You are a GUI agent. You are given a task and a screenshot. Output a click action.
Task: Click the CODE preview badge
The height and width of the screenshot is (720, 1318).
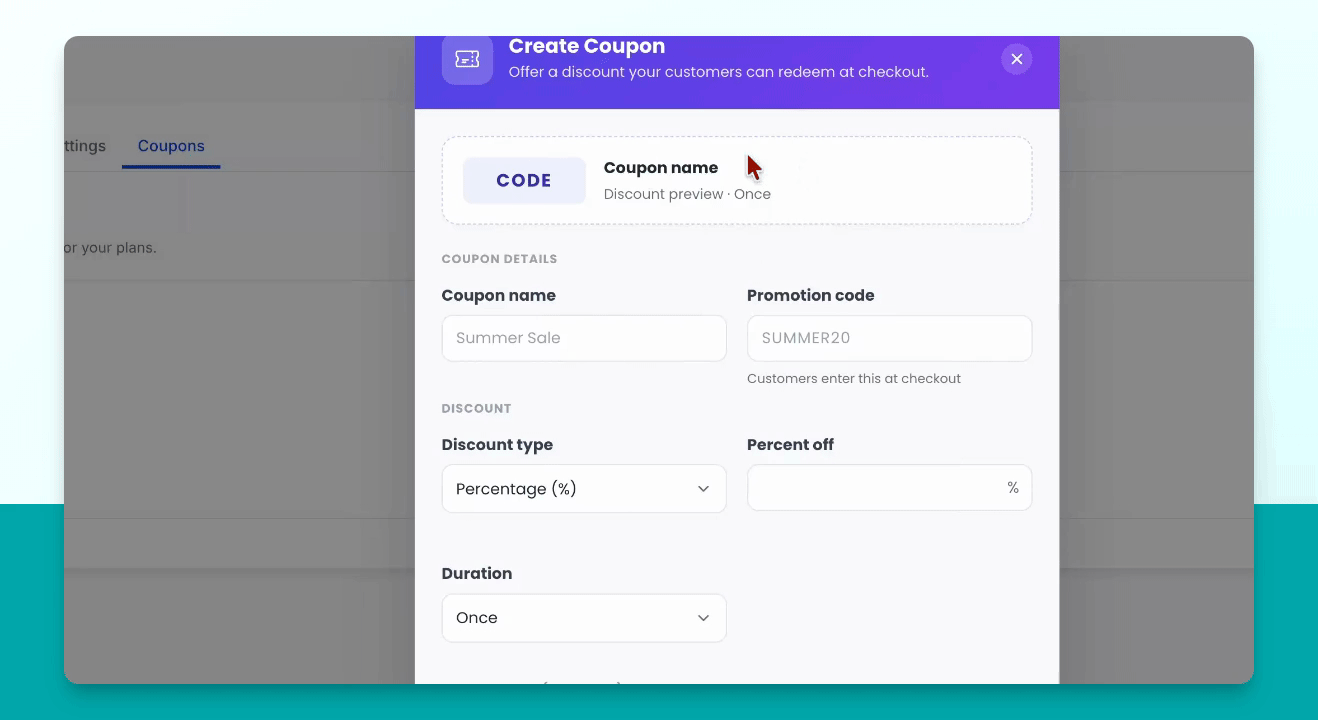[524, 181]
